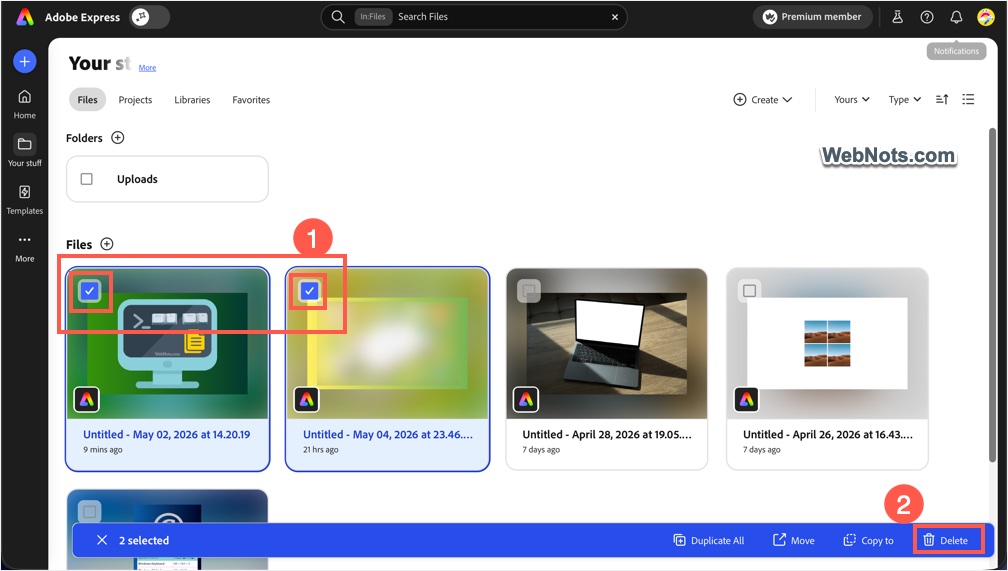Click the title Untitled - May 04, 2026

click(x=388, y=435)
